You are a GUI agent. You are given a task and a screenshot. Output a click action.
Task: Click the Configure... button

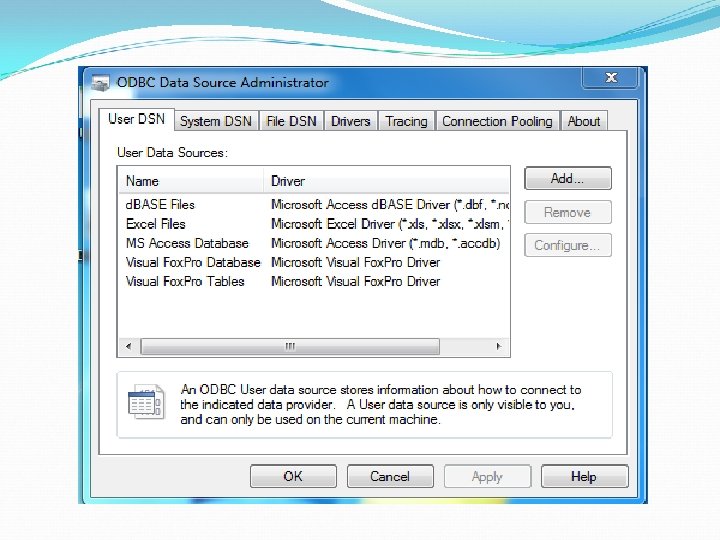tap(568, 245)
